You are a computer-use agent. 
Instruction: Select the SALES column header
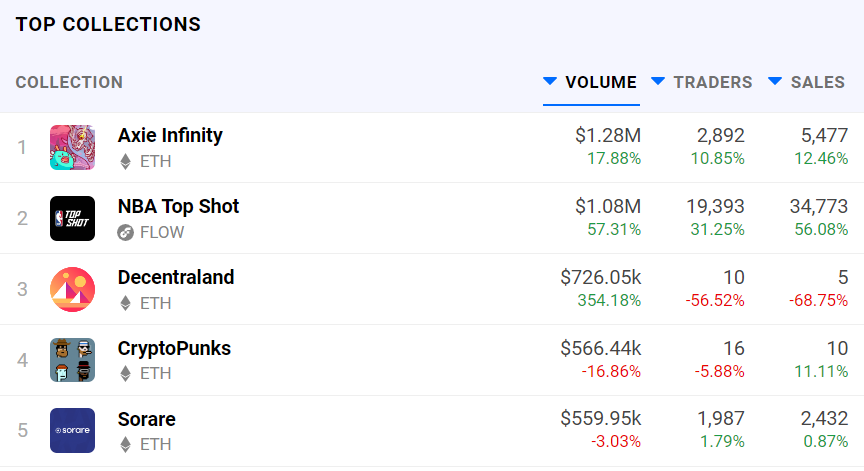pos(818,82)
